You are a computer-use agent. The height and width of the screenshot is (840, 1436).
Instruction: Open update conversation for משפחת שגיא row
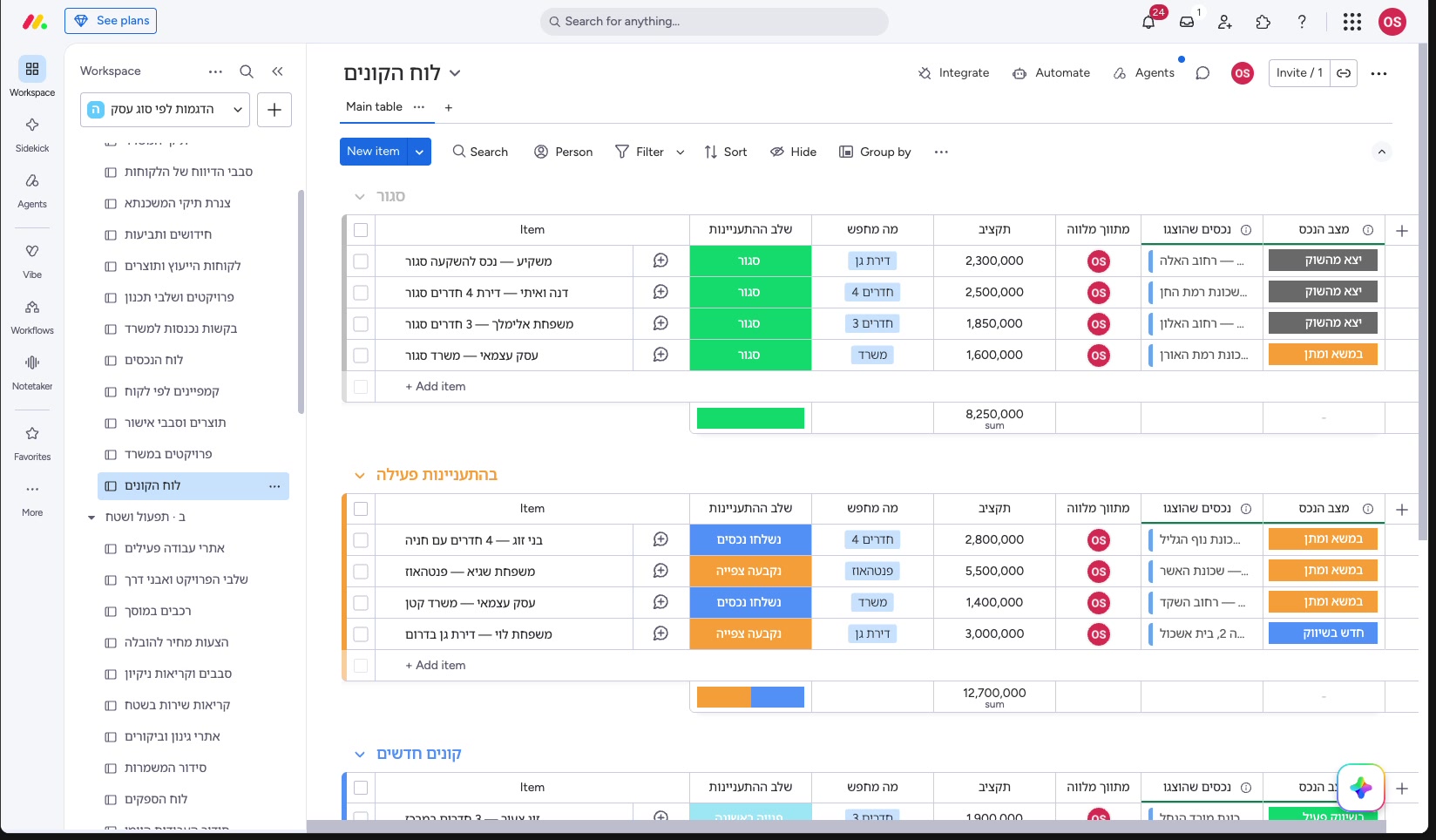tap(660, 571)
